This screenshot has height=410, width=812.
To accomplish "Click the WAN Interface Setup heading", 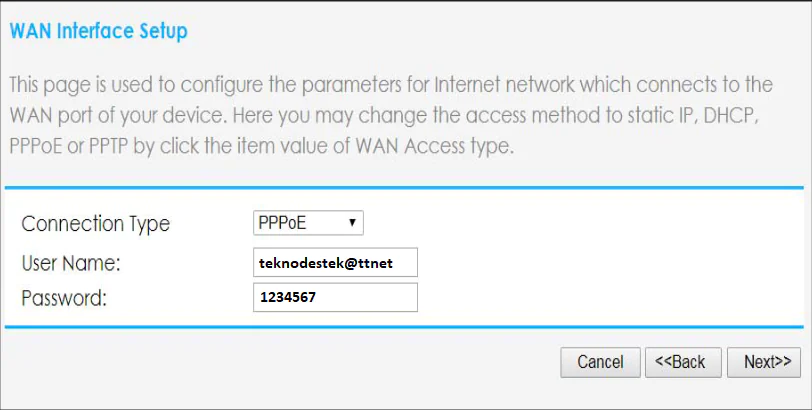I will tap(98, 31).
